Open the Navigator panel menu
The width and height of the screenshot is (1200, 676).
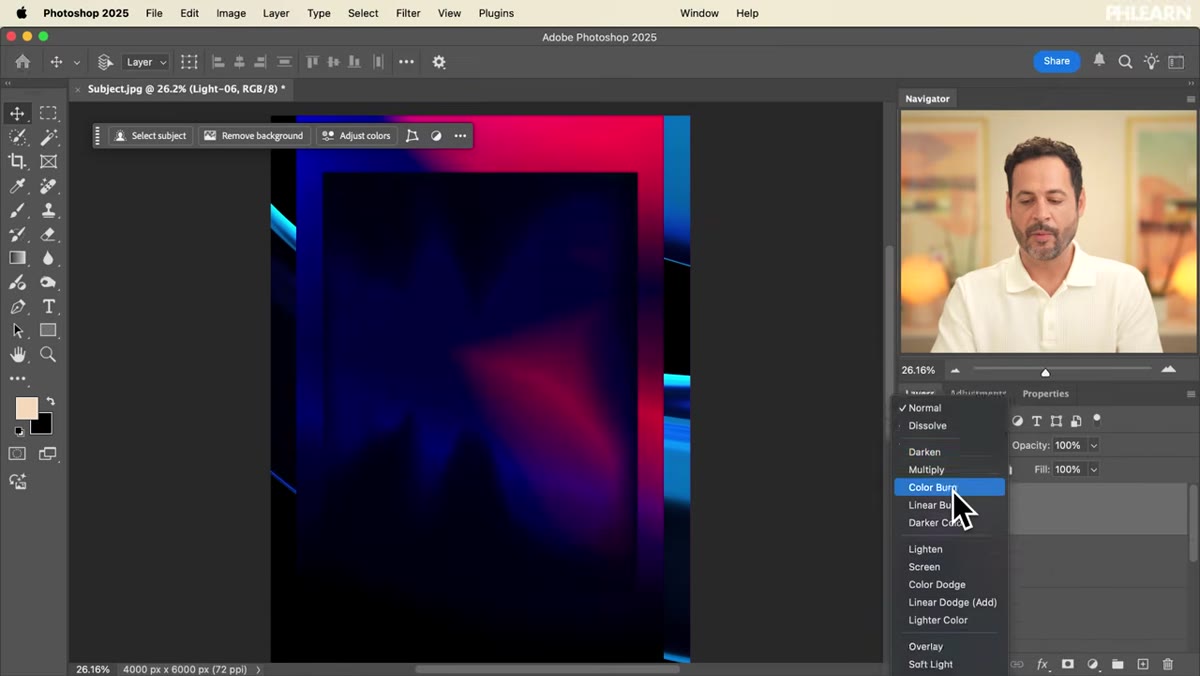1190,99
